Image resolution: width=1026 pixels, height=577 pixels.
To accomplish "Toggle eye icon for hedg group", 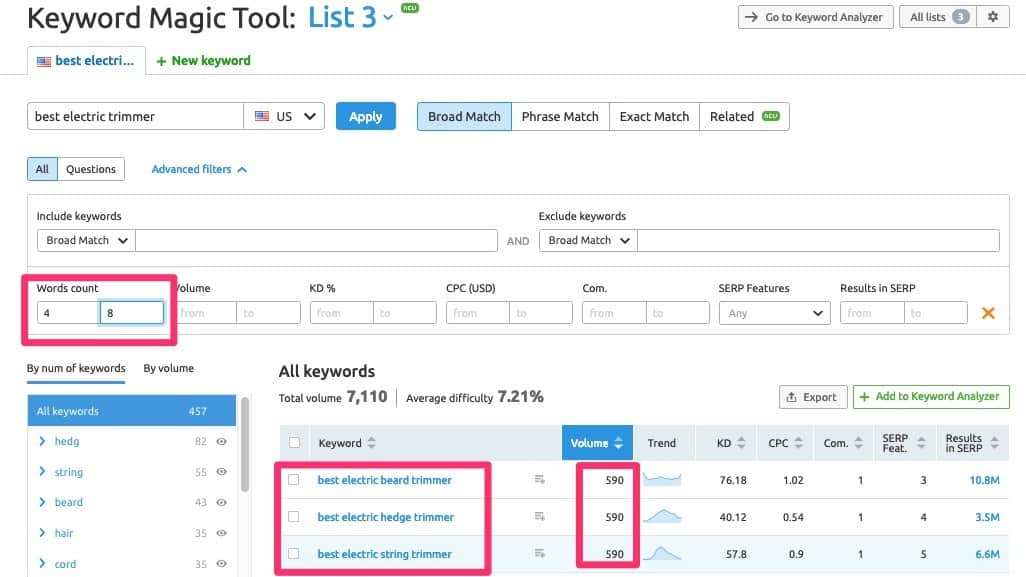I will (x=221, y=442).
